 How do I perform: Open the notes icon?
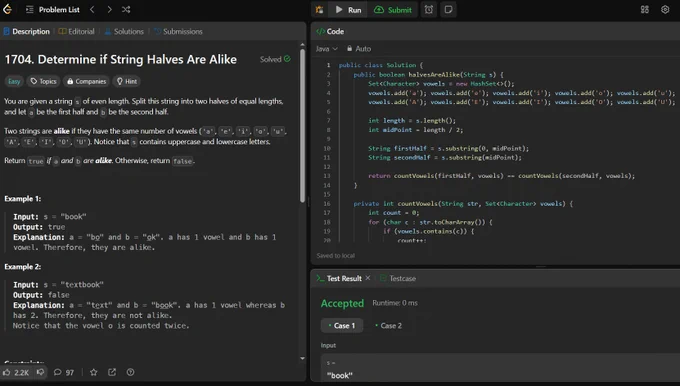coord(448,10)
